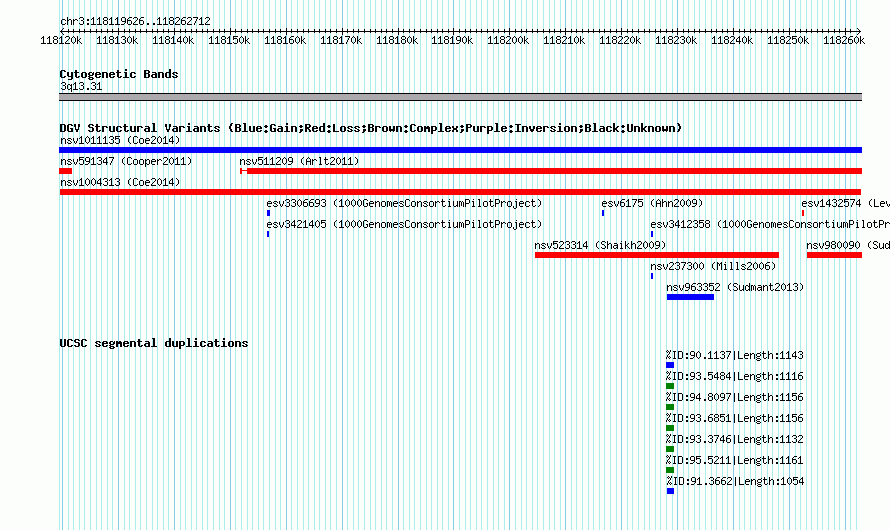
Task: Click the ID:95.5211 Length:1161 text
Action: [x=735, y=460]
